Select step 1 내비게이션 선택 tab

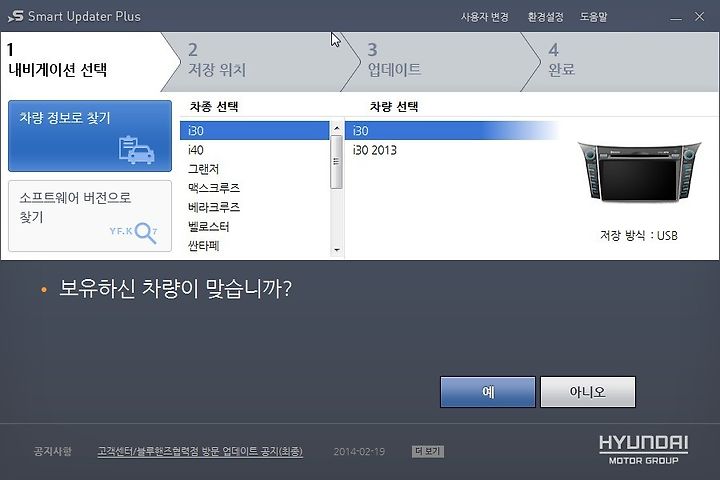click(83, 62)
